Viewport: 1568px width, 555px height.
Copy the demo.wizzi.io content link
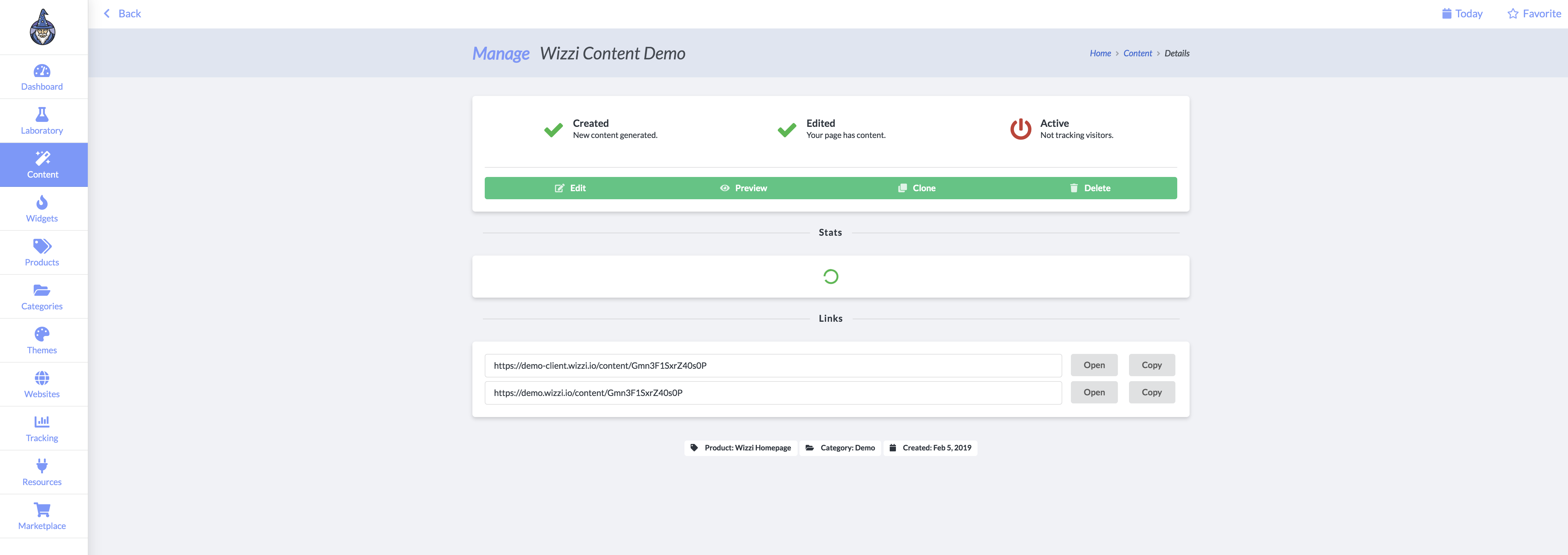point(1152,393)
